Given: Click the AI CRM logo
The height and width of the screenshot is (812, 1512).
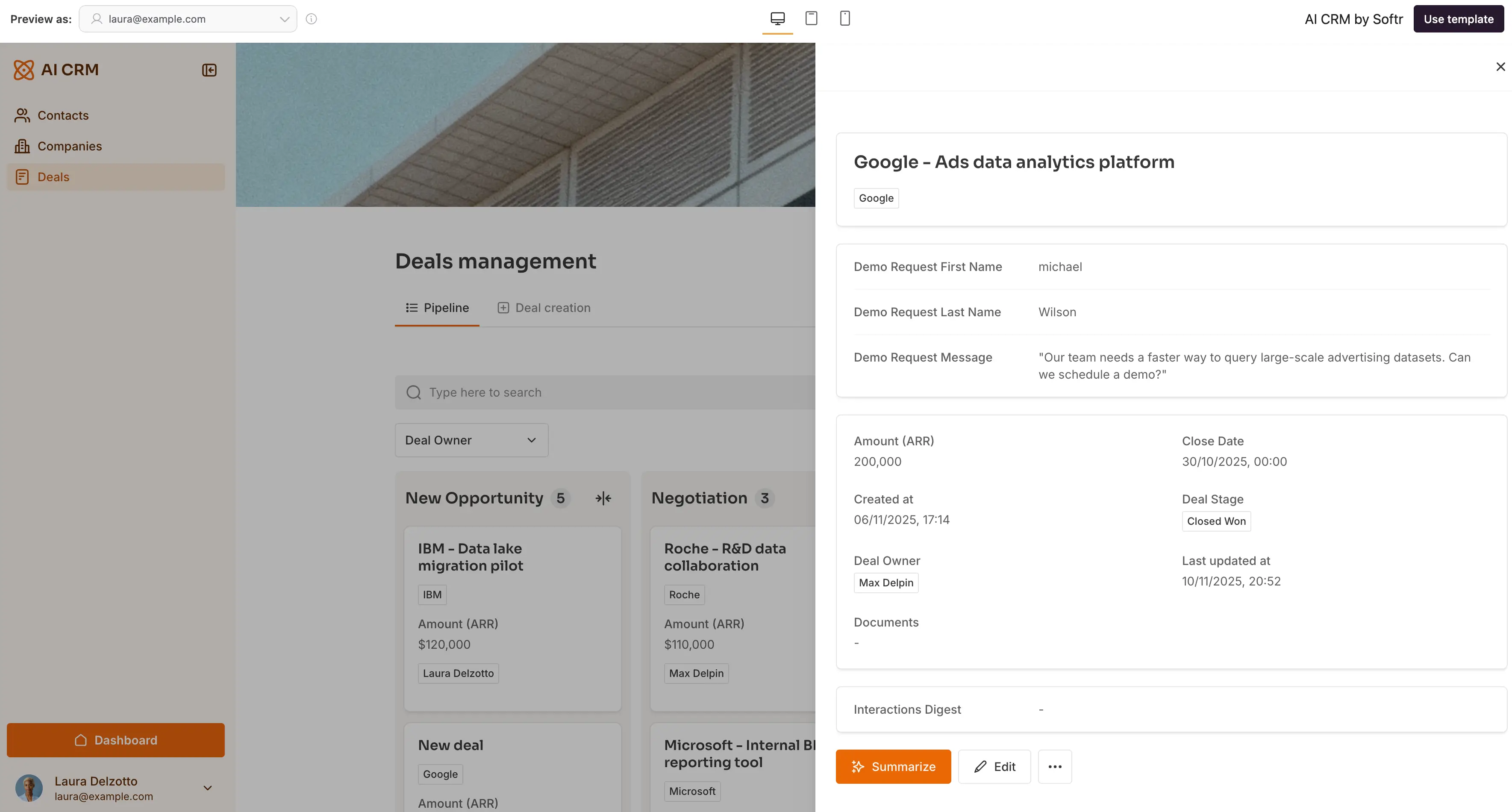Looking at the screenshot, I should (x=56, y=69).
